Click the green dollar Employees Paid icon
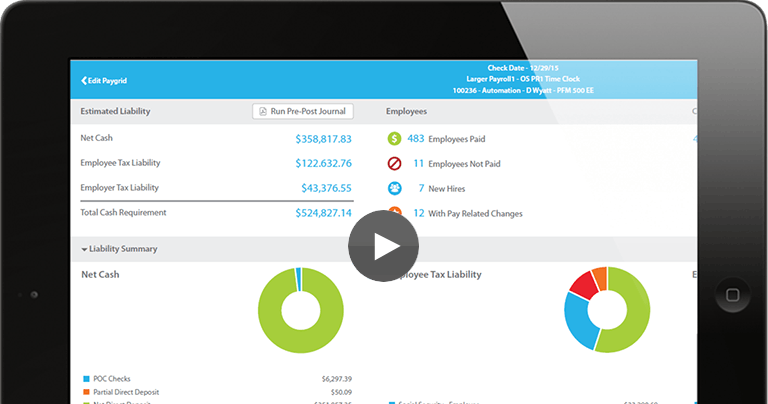768x404 pixels. pyautogui.click(x=395, y=138)
